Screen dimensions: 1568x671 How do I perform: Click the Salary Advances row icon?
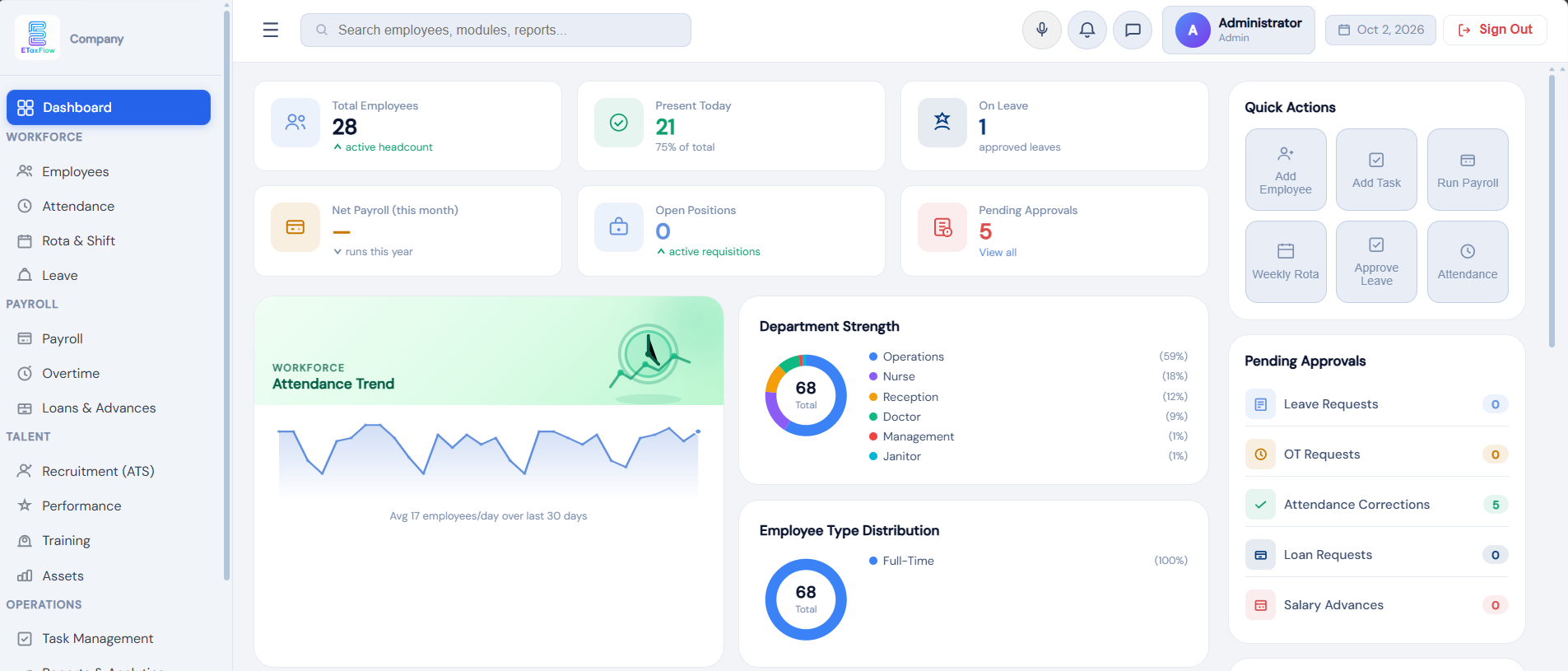(x=1260, y=605)
